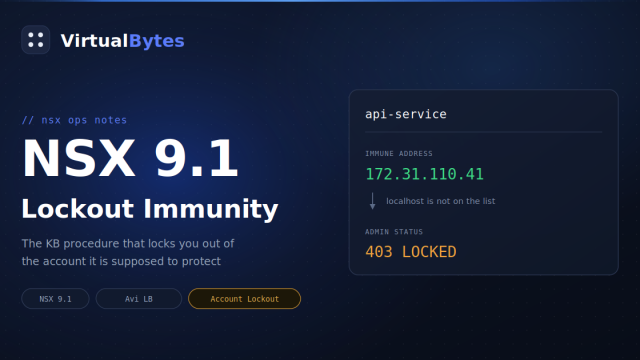Click the IMMUNE ADDRESS label
640x360 pixels.
click(399, 153)
